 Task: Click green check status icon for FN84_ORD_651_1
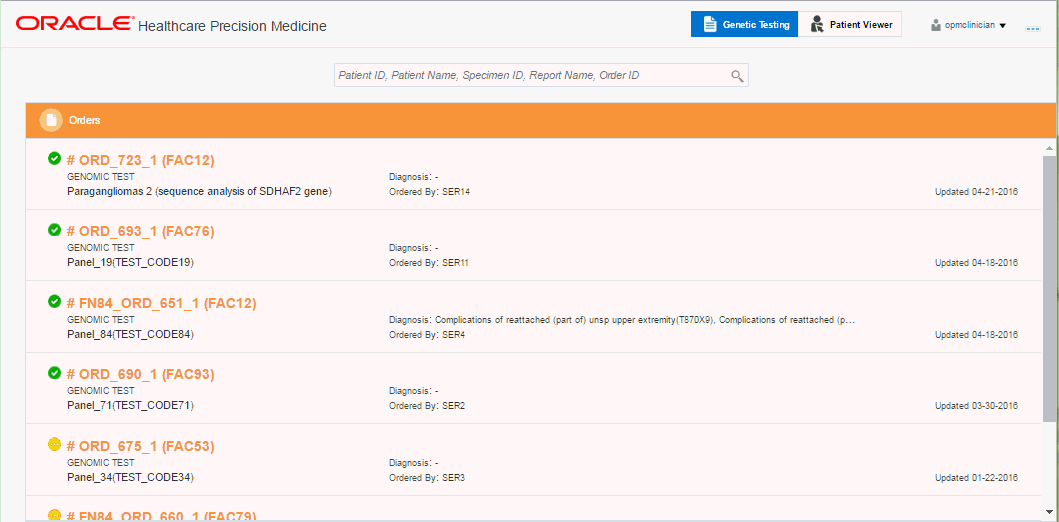tap(55, 301)
